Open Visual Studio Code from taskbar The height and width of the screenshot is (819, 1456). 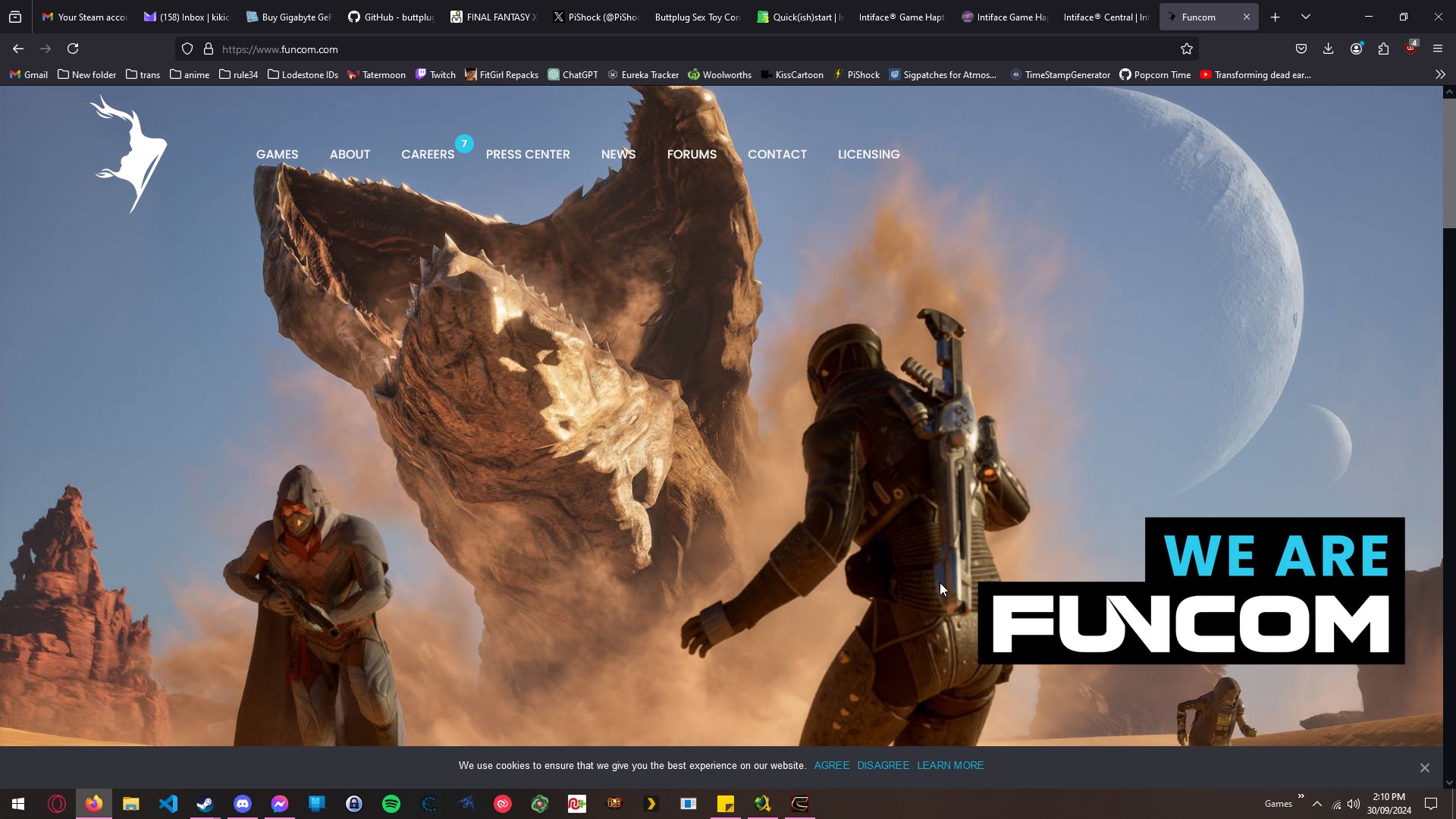click(x=168, y=804)
